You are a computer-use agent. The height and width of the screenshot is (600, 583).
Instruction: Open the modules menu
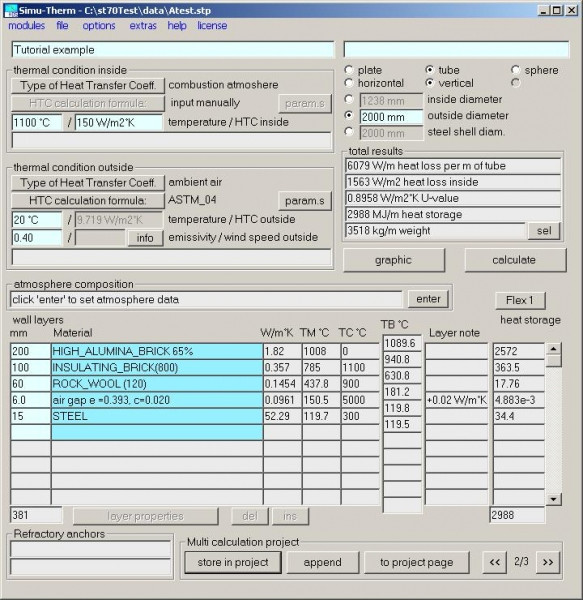26,26
